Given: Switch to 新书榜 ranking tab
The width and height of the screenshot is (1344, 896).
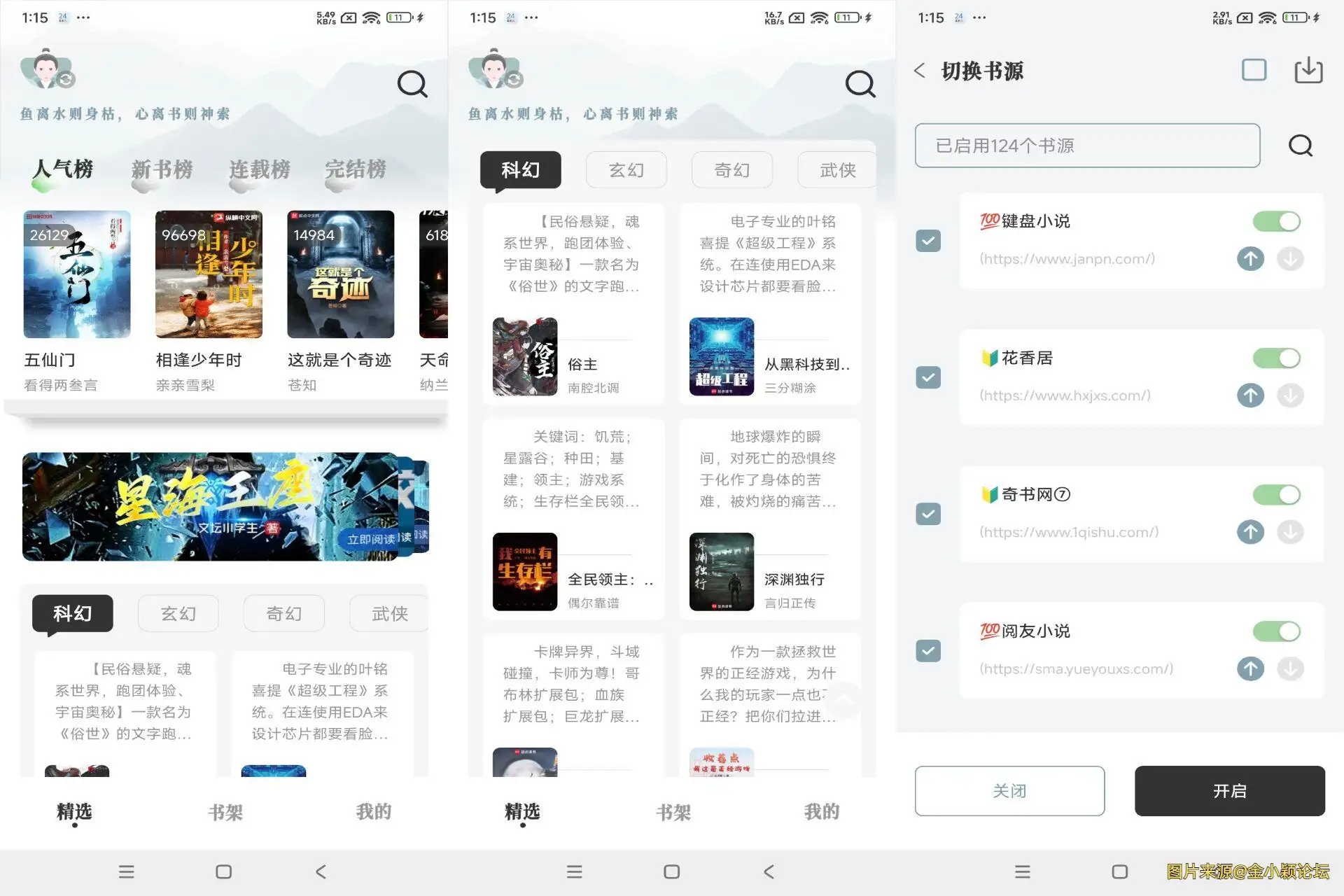Looking at the screenshot, I should [162, 169].
